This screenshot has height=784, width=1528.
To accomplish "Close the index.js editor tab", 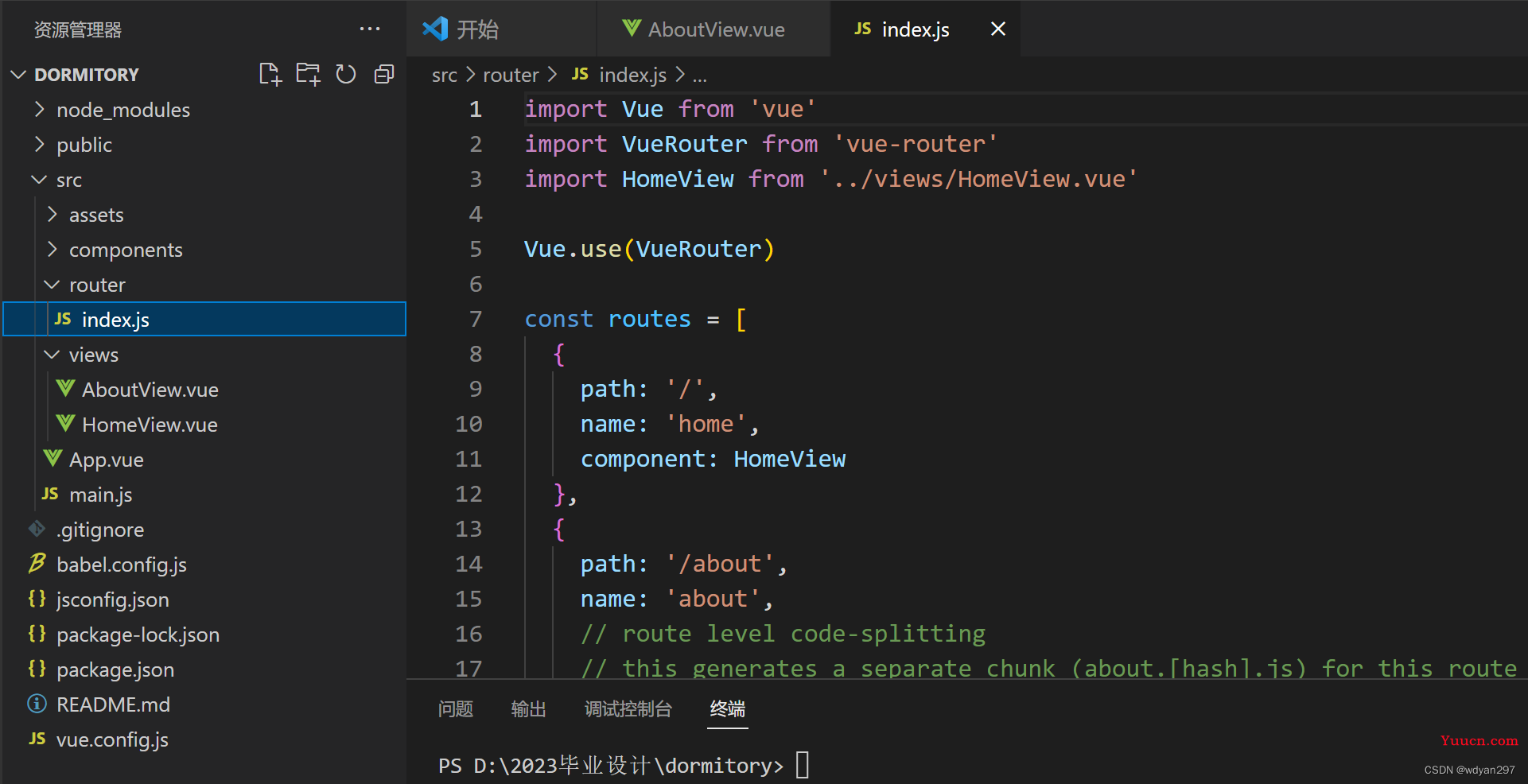I will click(x=998, y=29).
